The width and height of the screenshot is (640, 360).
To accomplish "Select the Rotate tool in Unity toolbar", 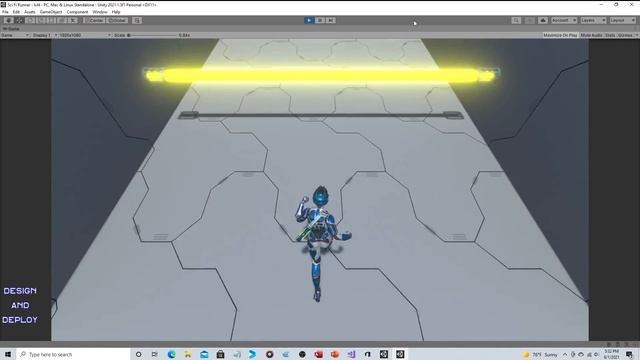I will 30,20.
